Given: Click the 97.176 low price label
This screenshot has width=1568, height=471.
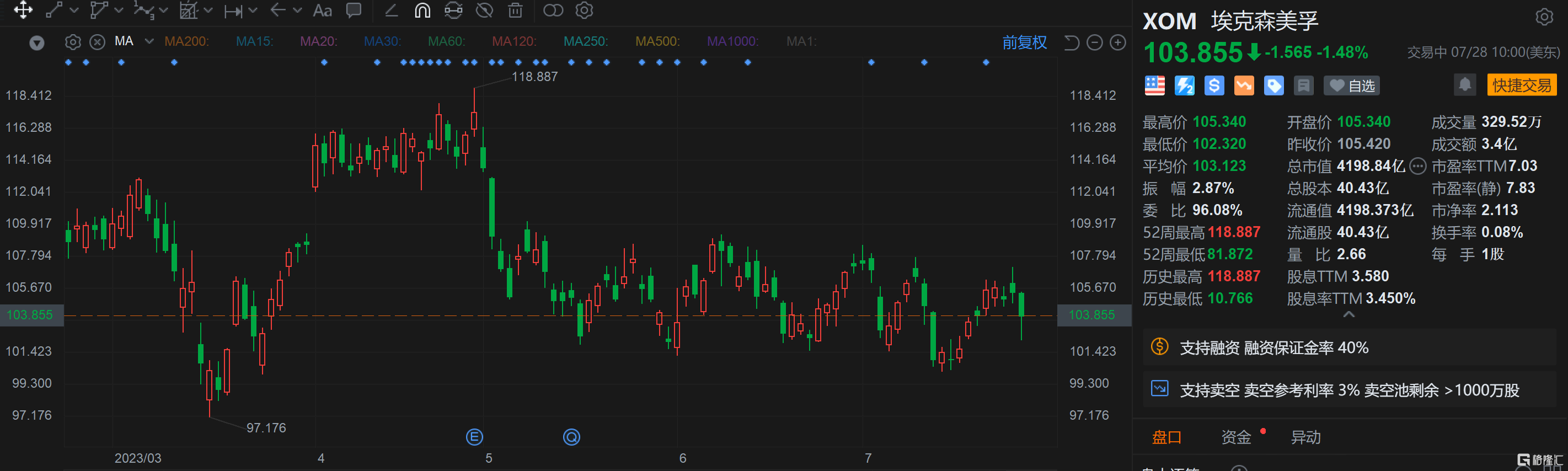Looking at the screenshot, I should coord(266,428).
